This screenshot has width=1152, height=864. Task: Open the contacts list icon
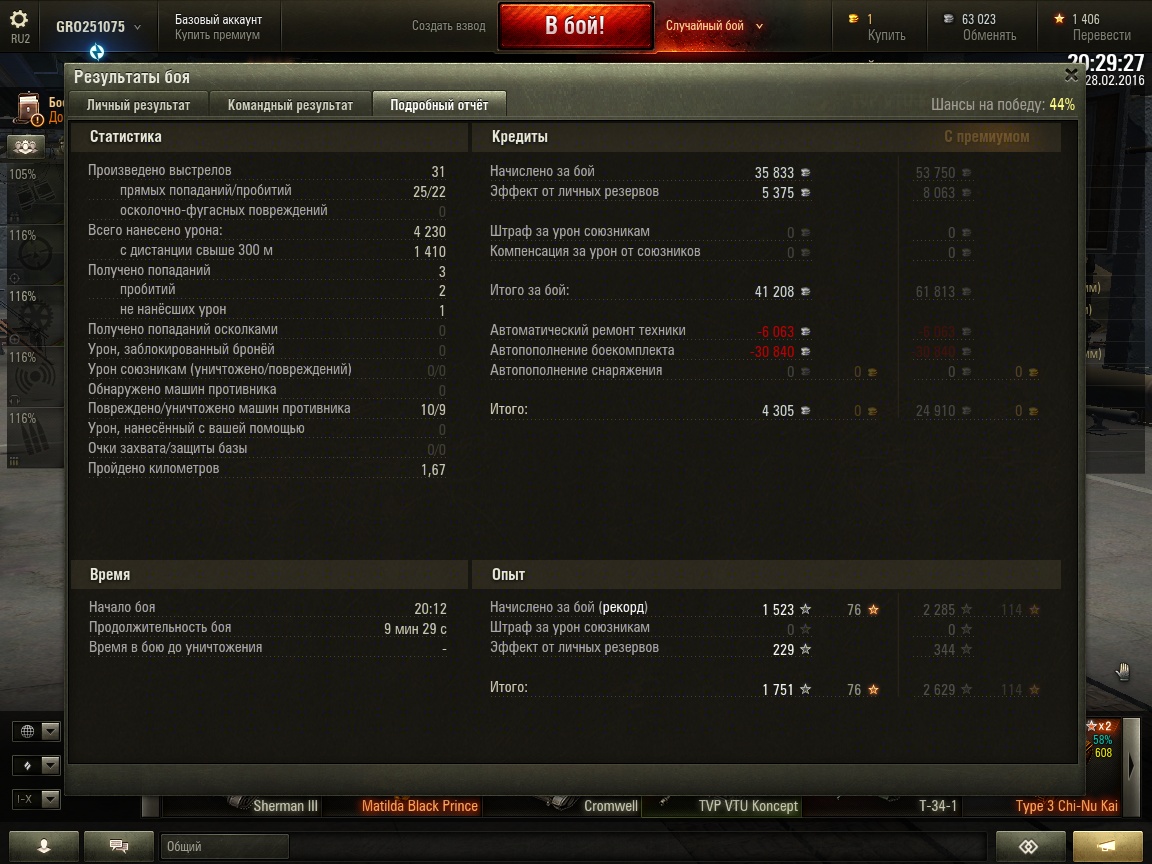click(43, 846)
